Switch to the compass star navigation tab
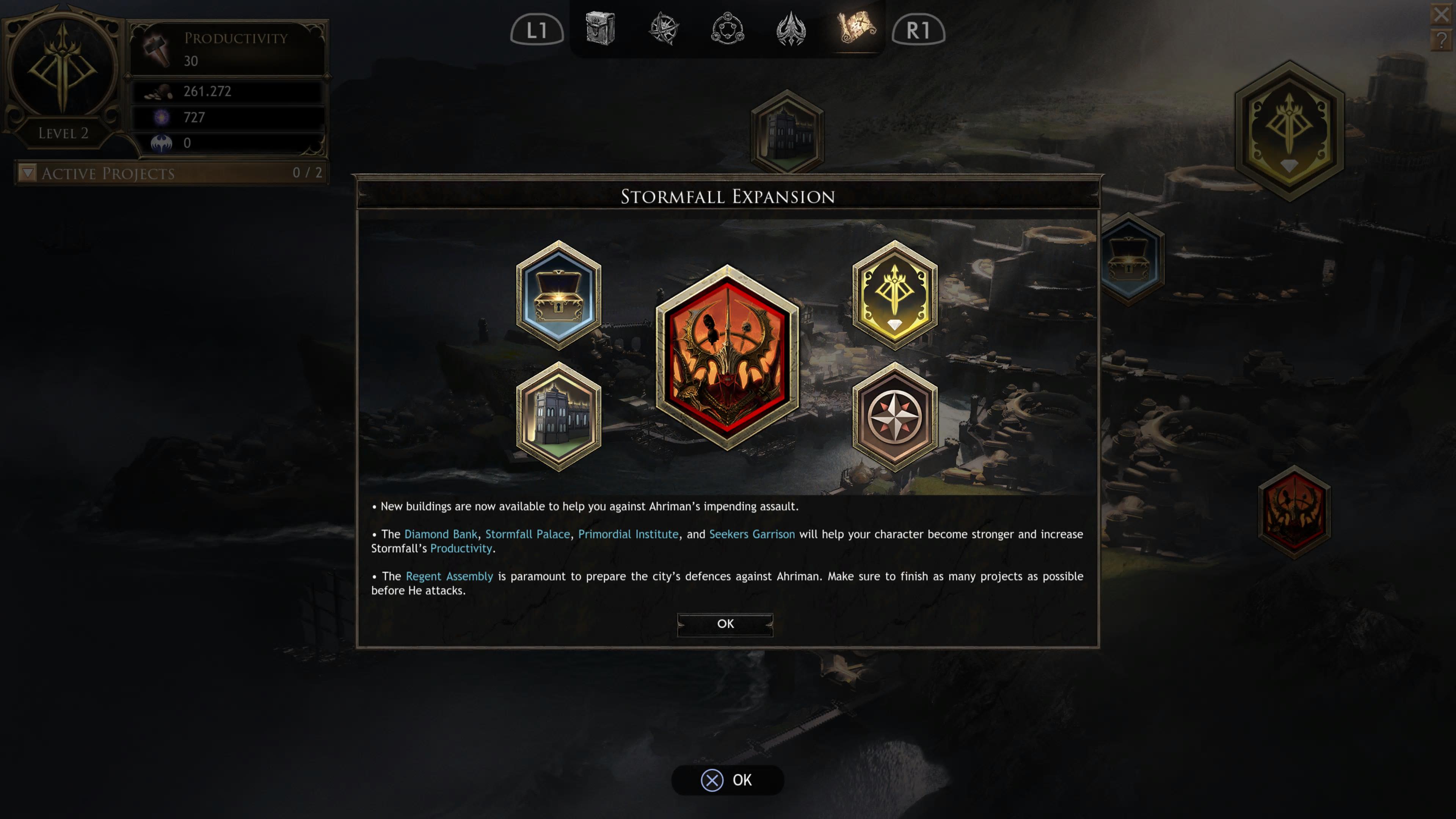This screenshot has width=1456, height=819. coord(664,28)
